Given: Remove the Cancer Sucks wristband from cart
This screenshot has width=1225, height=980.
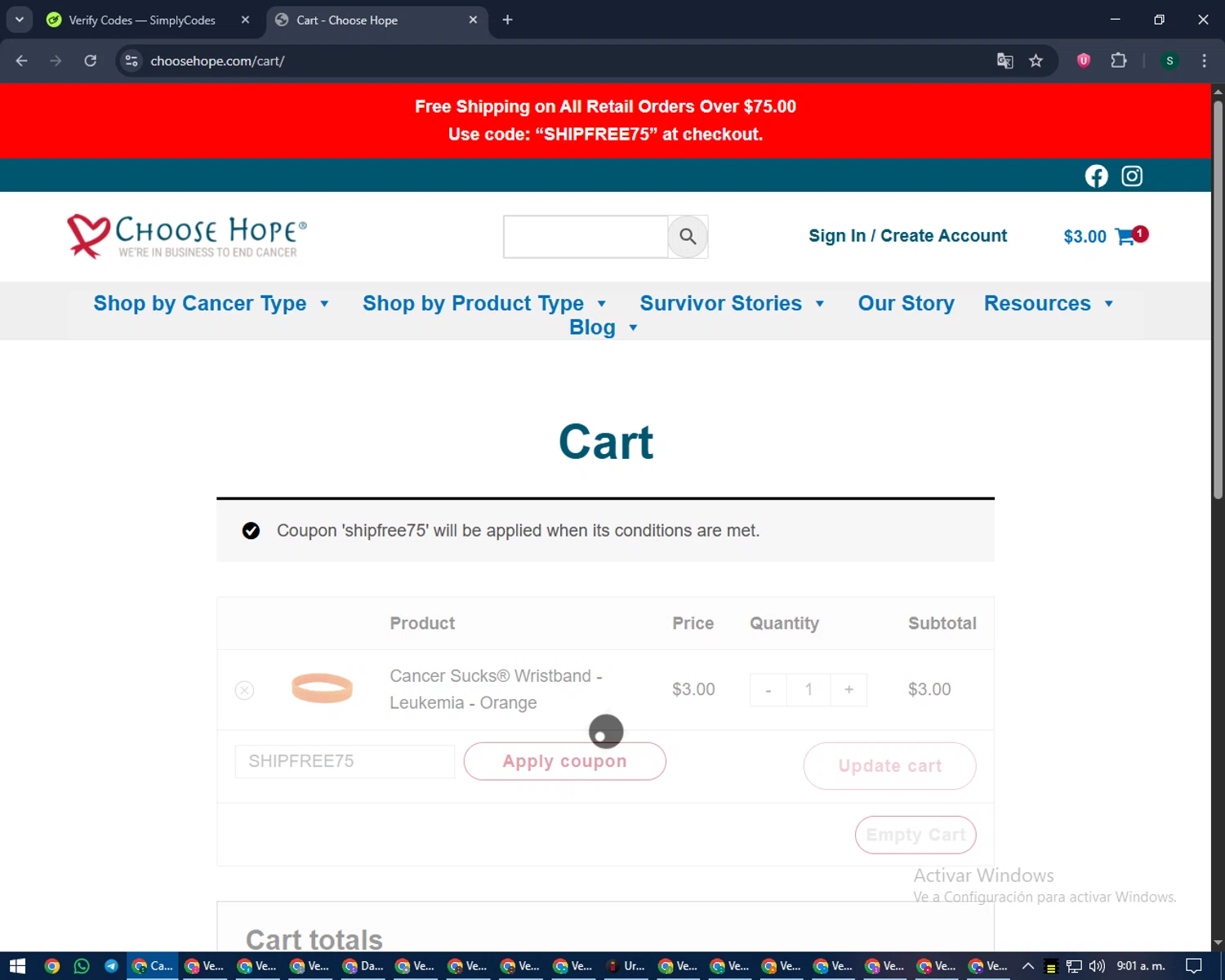Looking at the screenshot, I should (244, 690).
